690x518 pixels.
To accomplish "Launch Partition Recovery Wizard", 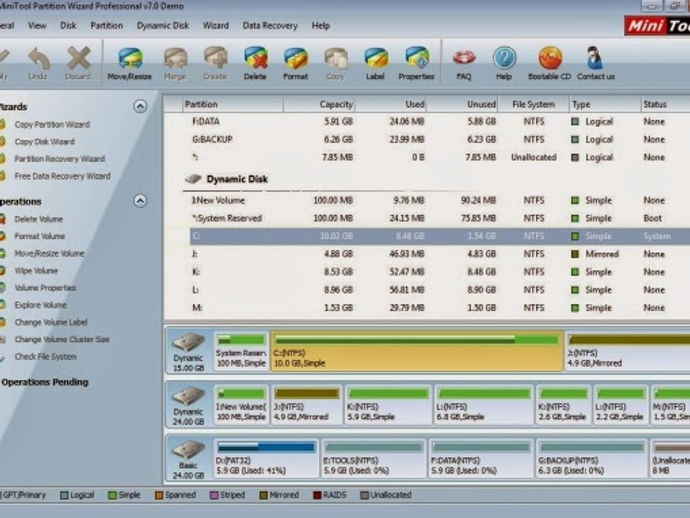I will [x=59, y=159].
